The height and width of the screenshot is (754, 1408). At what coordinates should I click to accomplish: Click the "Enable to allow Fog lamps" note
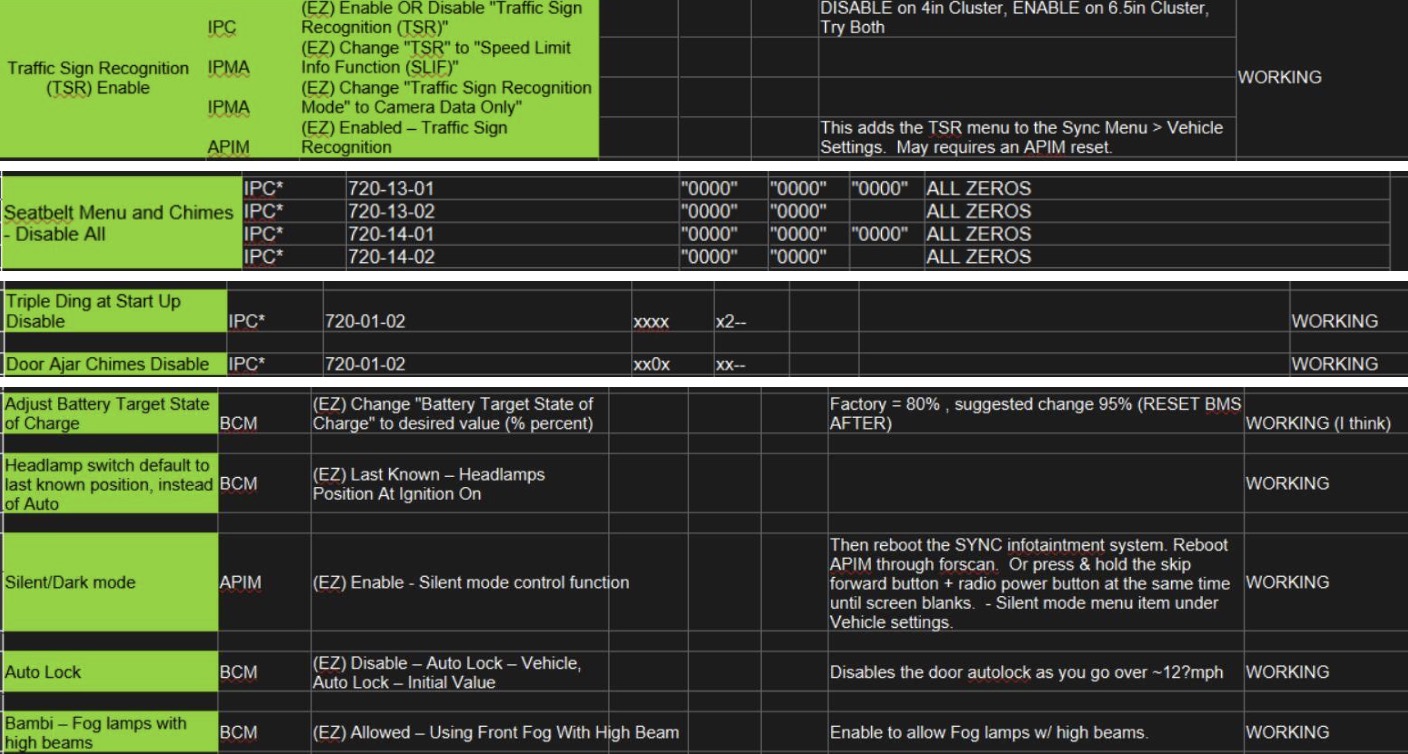coord(988,733)
